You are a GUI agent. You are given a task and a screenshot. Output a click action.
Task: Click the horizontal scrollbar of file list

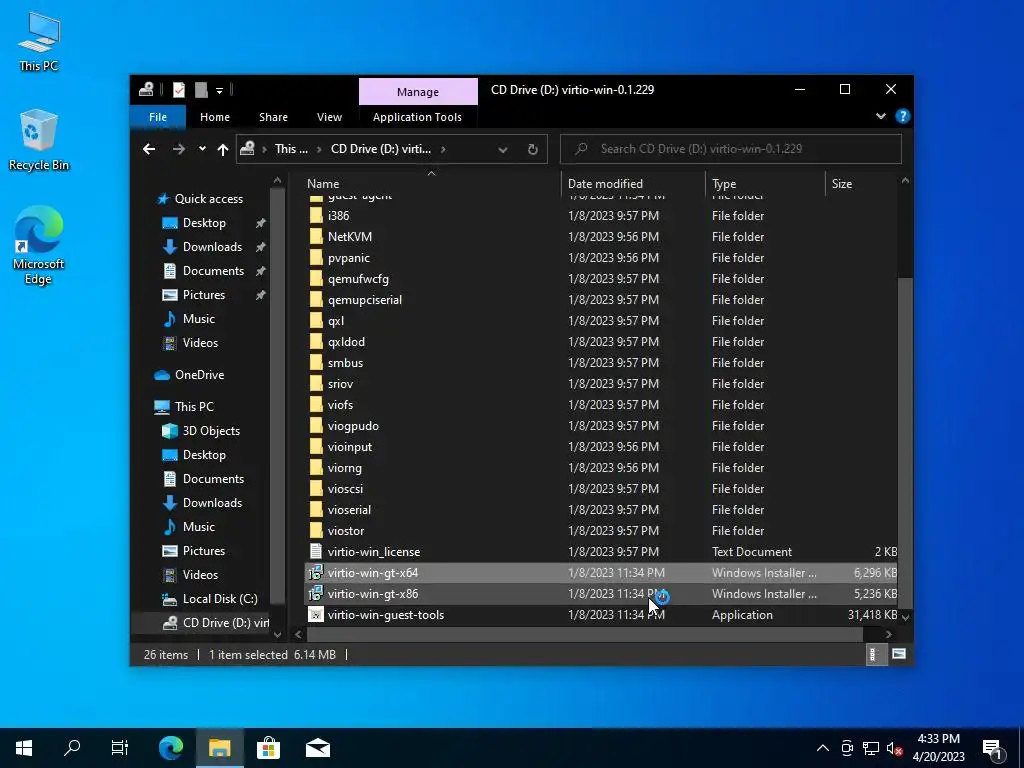click(x=584, y=634)
